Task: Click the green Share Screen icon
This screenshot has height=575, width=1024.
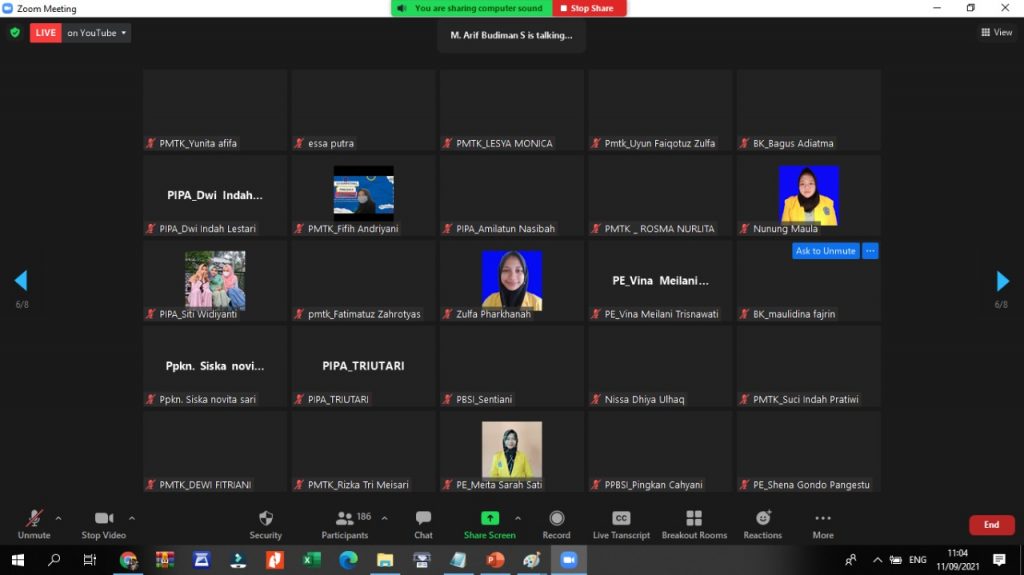Action: click(490, 518)
